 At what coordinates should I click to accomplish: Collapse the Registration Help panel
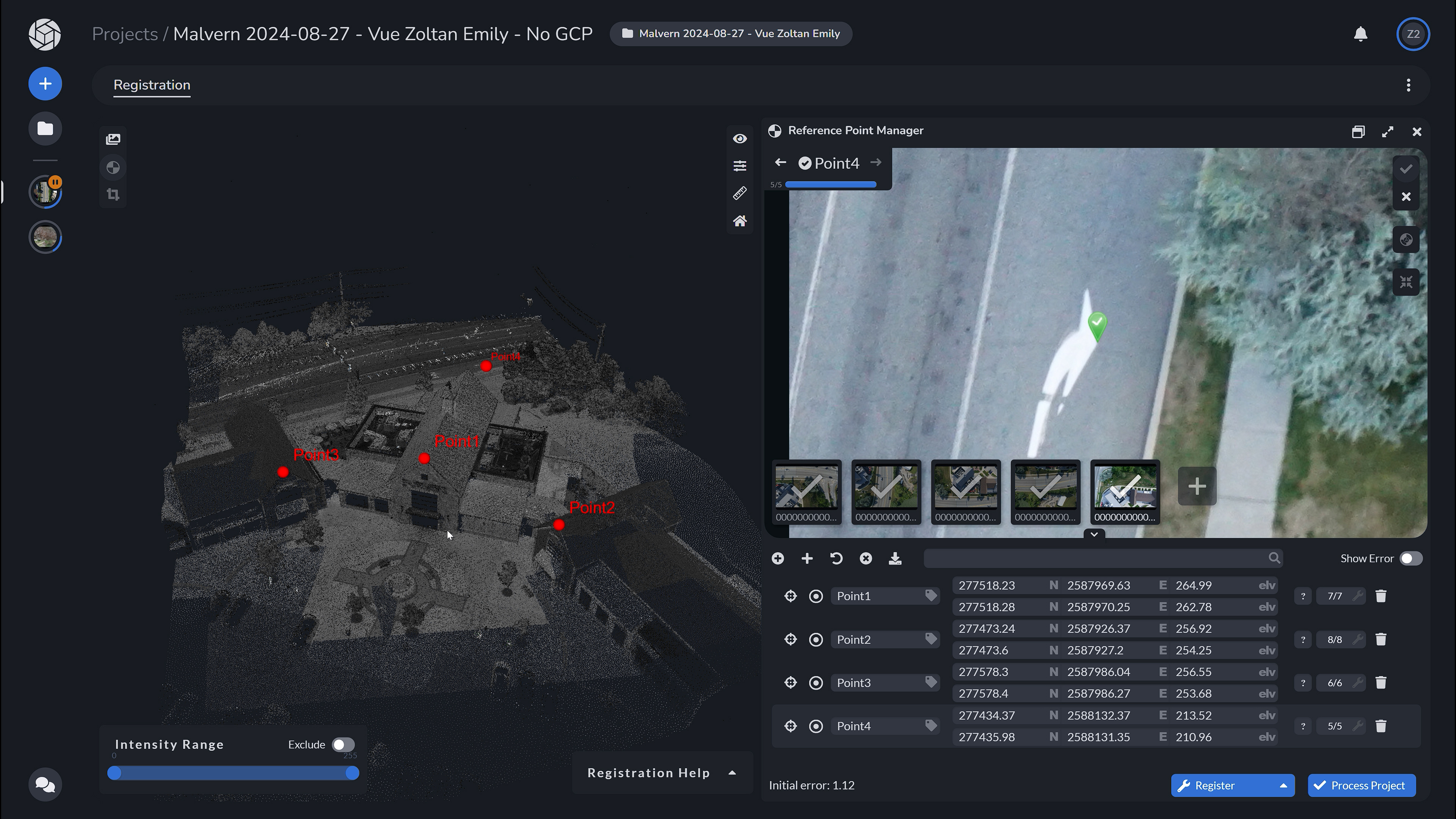[732, 773]
